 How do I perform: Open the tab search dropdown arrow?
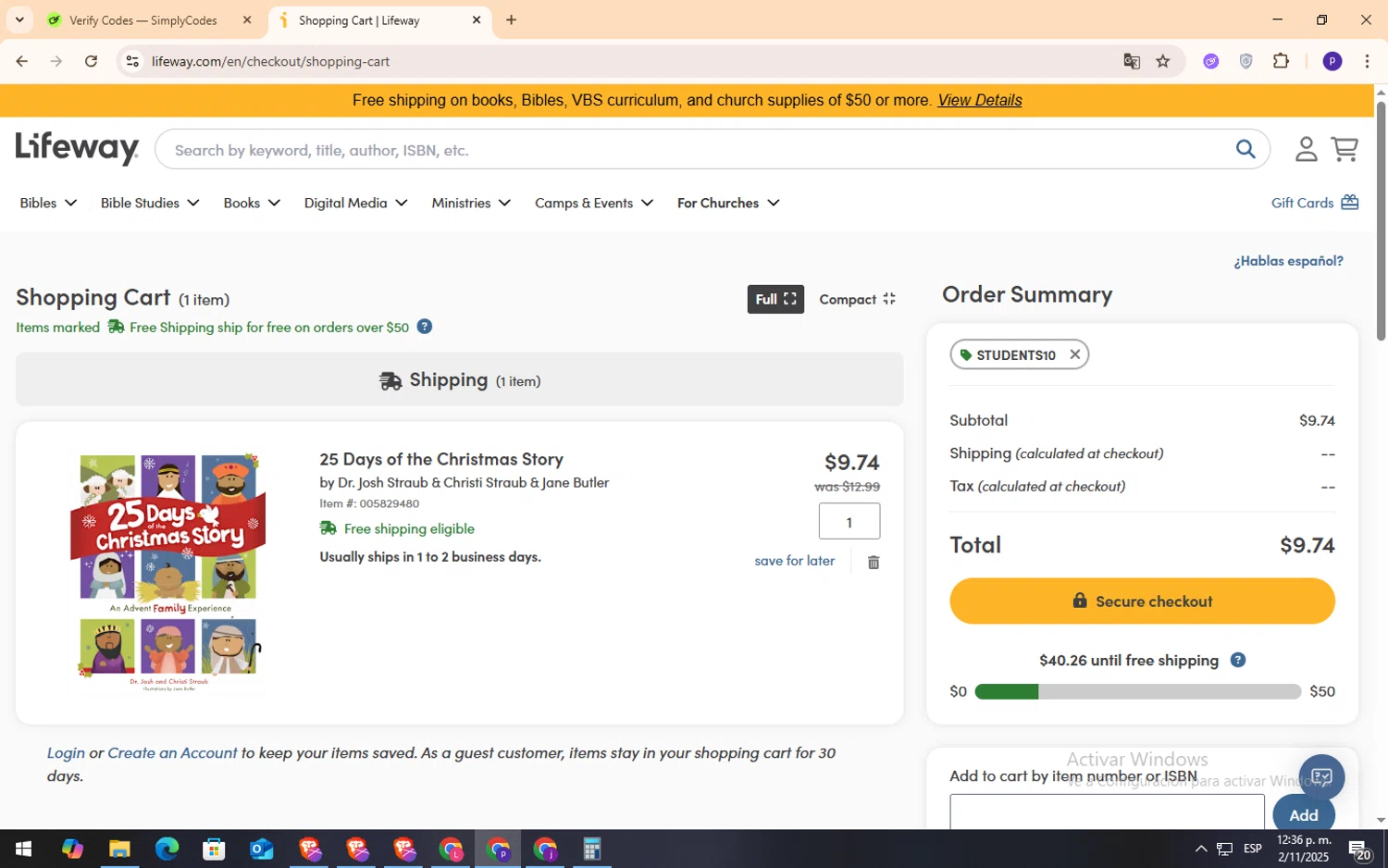[19, 19]
